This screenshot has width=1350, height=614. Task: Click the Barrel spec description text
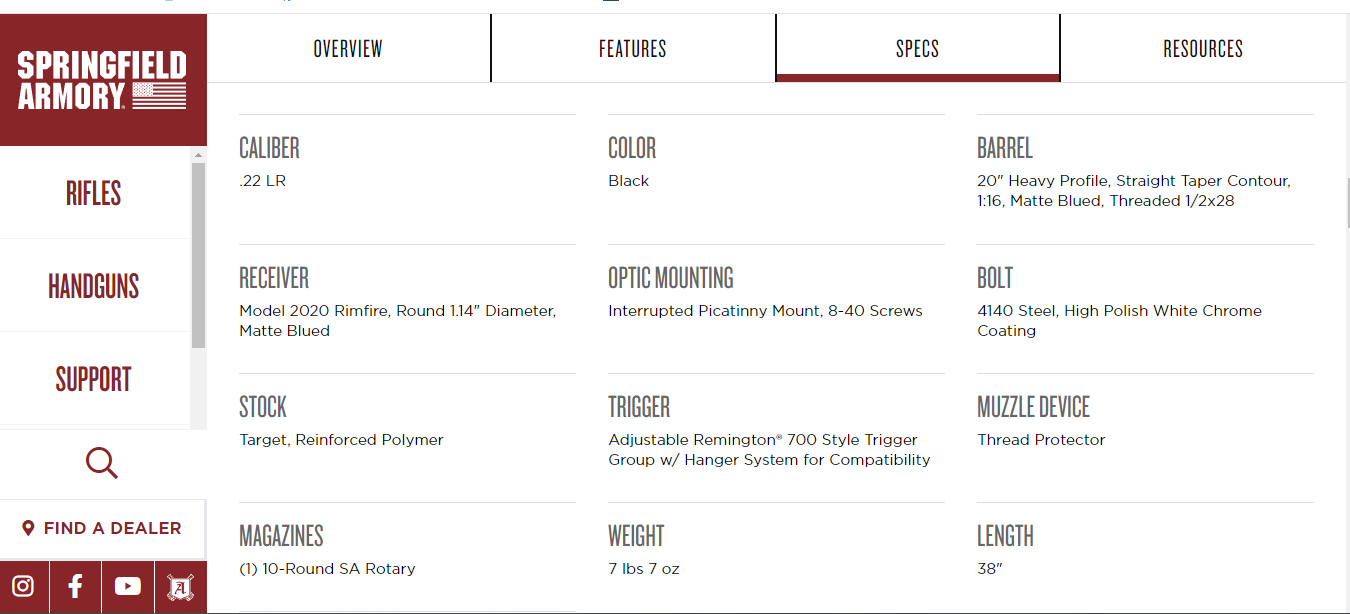coord(1134,191)
